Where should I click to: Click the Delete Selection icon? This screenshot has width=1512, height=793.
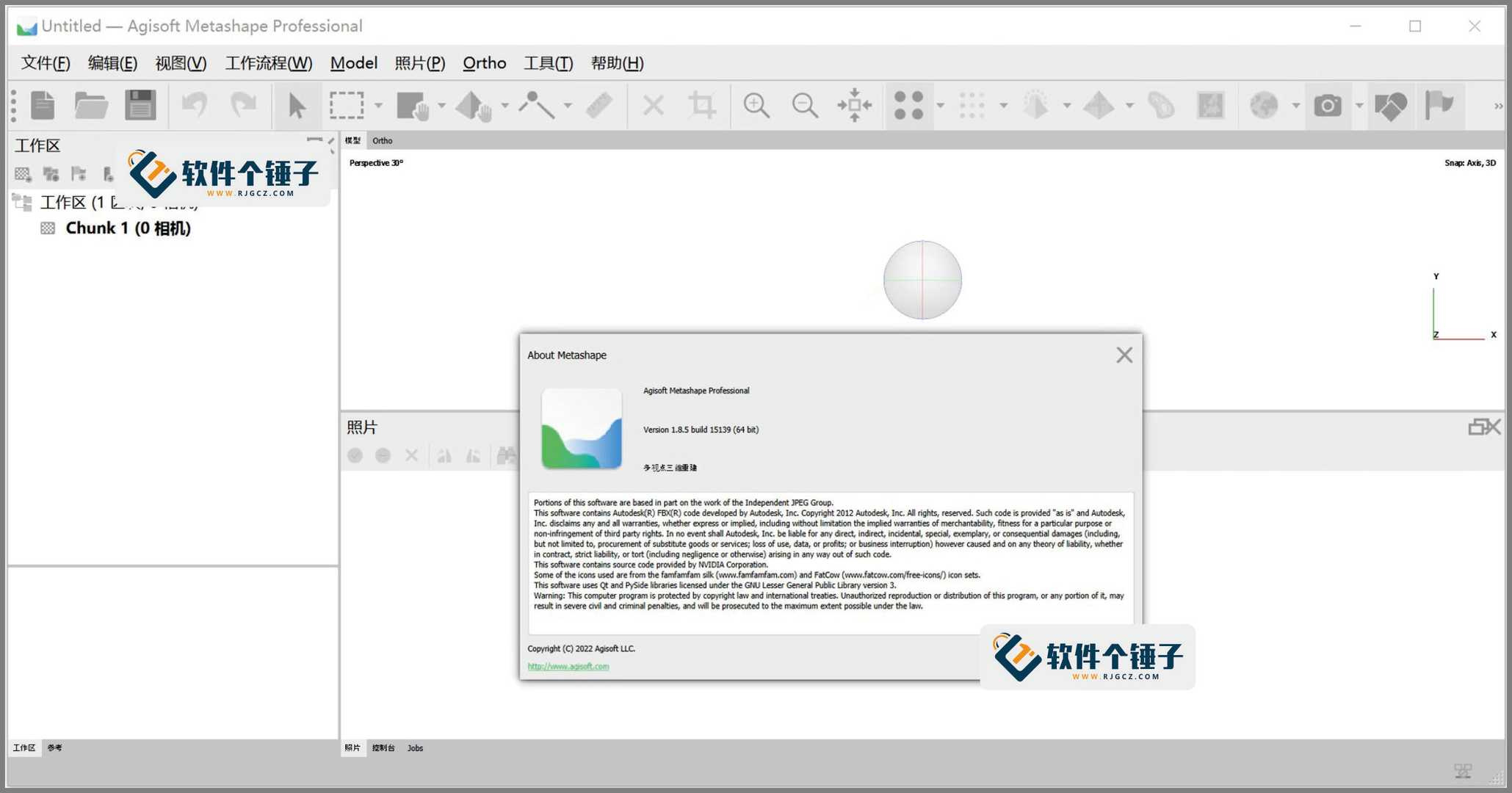pyautogui.click(x=653, y=106)
